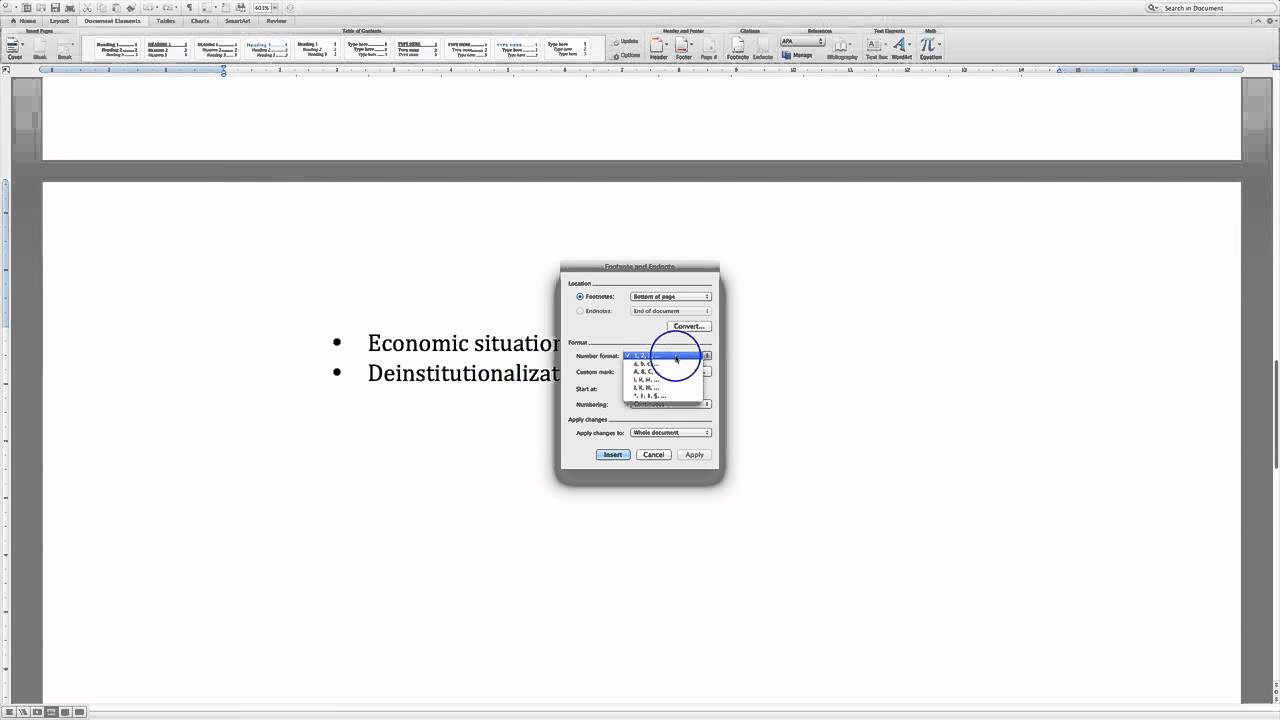Click the Print icon in top toolbar
Screen dimensions: 1280x720
[70, 8]
